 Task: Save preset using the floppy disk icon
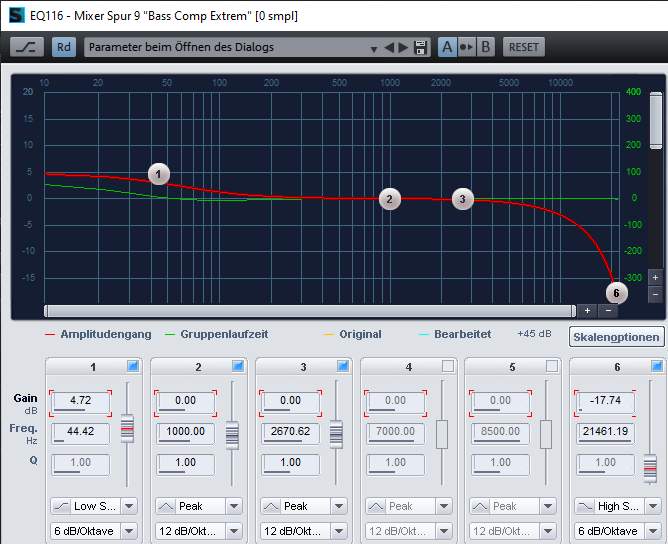pyautogui.click(x=421, y=47)
